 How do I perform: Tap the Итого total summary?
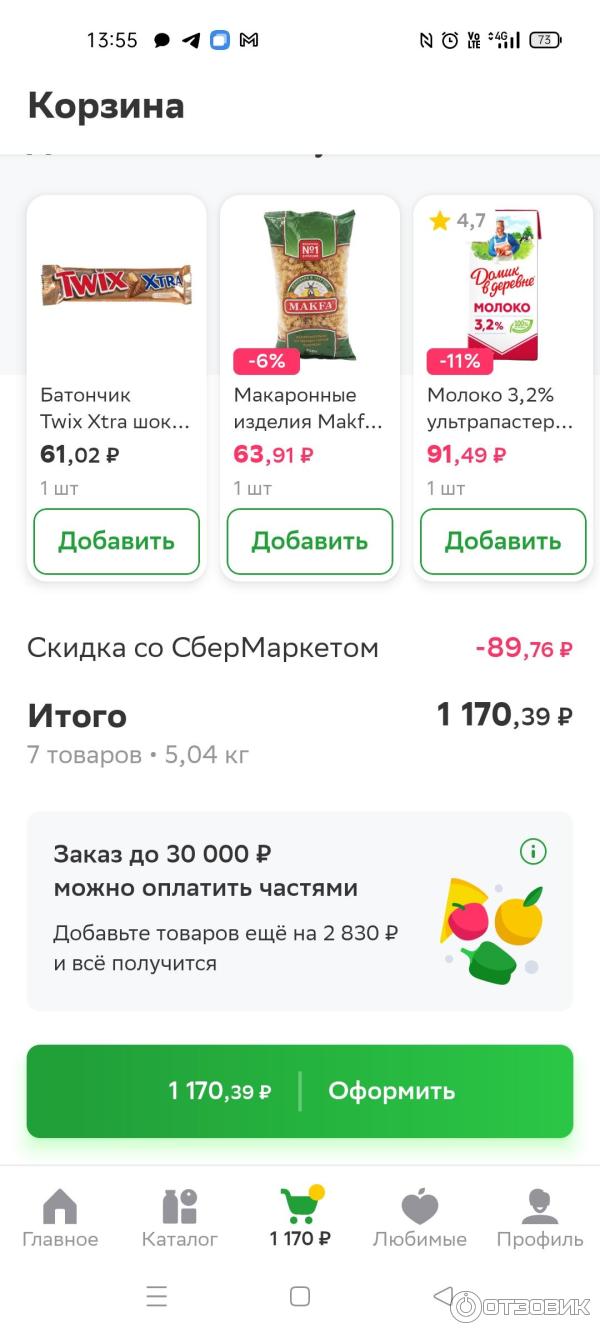coord(300,732)
